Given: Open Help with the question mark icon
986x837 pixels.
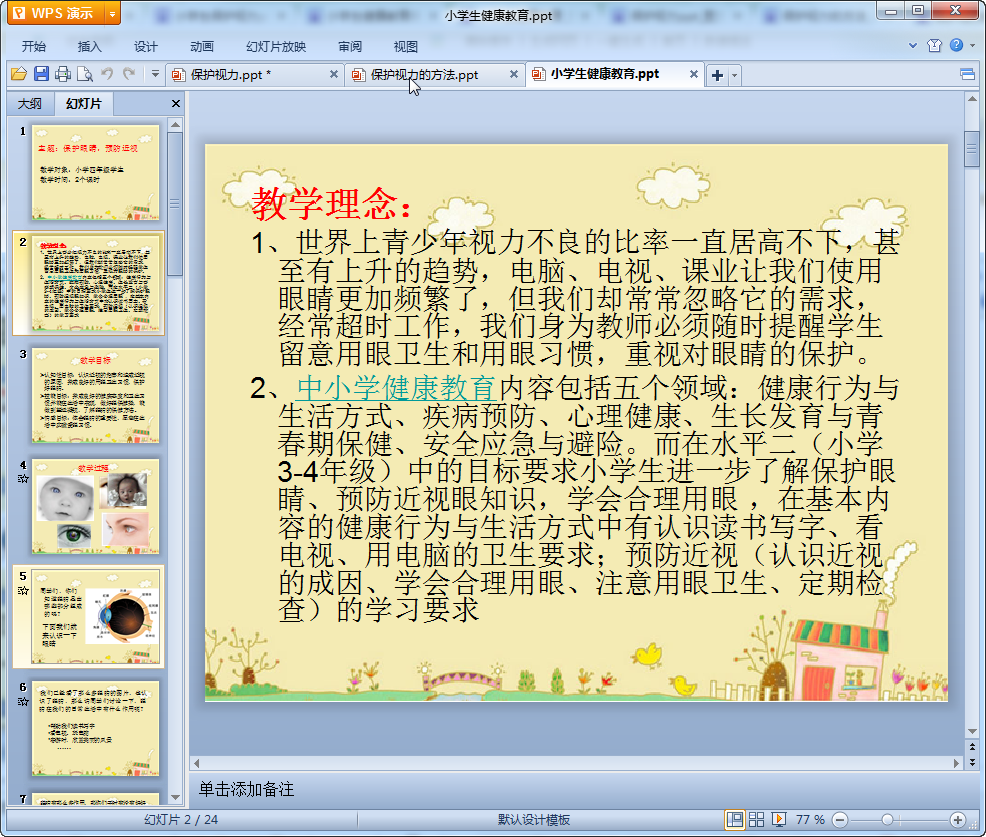Looking at the screenshot, I should click(956, 45).
